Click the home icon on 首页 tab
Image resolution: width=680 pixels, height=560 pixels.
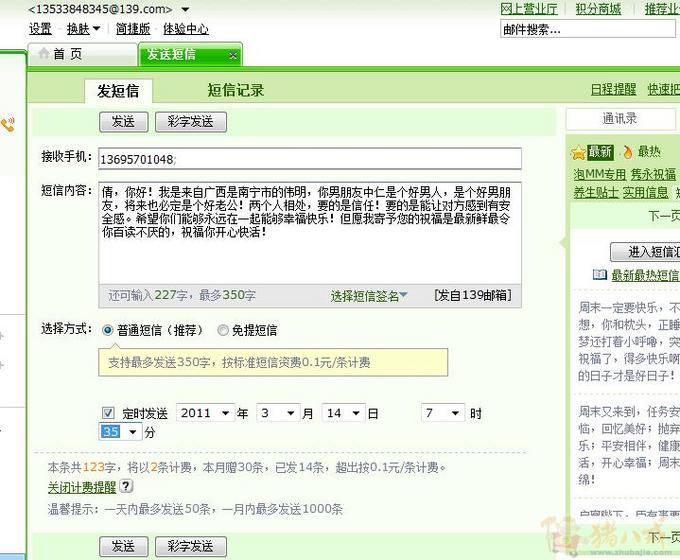pos(43,54)
